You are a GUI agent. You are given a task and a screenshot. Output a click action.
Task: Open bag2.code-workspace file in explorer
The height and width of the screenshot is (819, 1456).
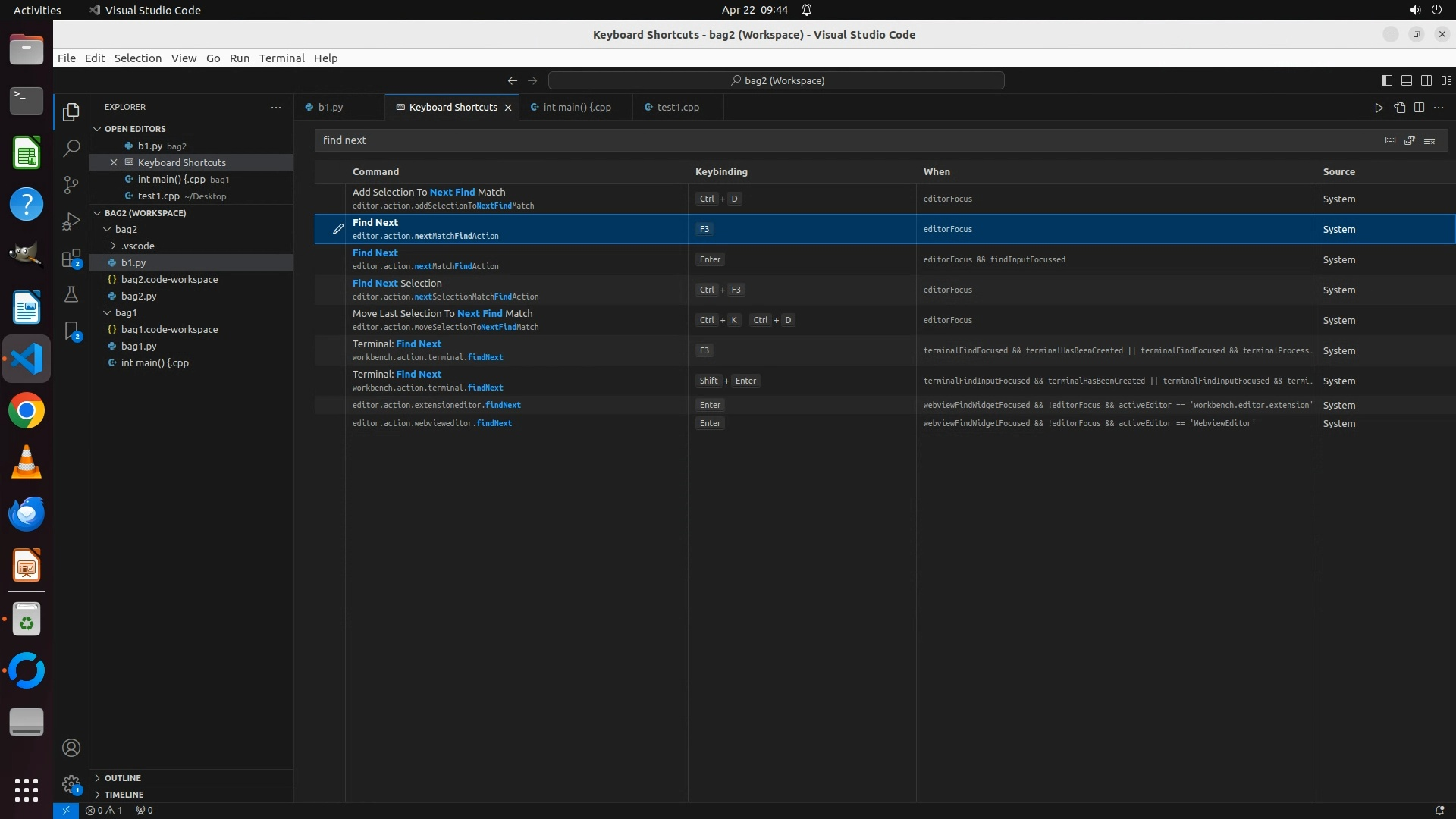click(169, 279)
